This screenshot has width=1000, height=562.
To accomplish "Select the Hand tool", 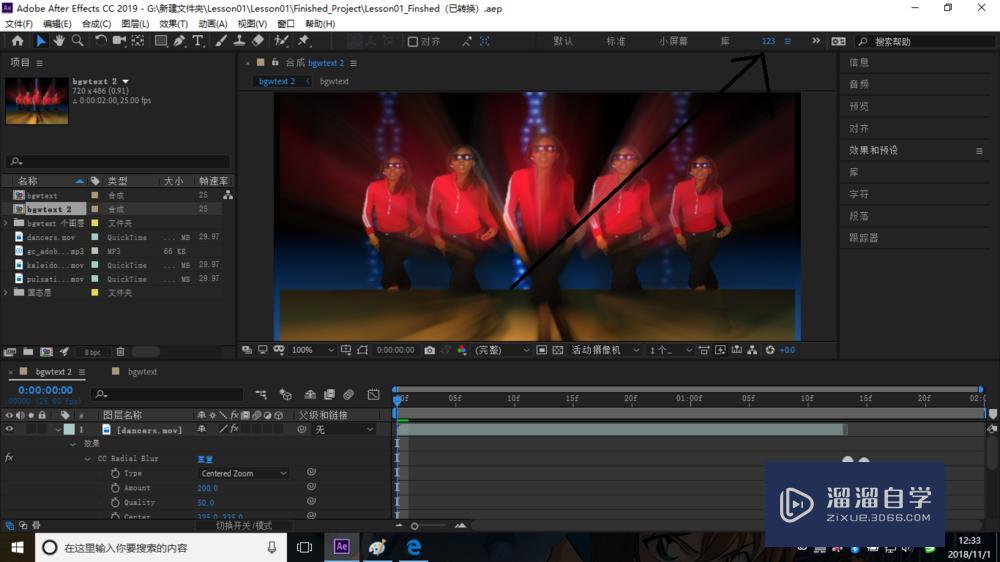I will pyautogui.click(x=59, y=41).
